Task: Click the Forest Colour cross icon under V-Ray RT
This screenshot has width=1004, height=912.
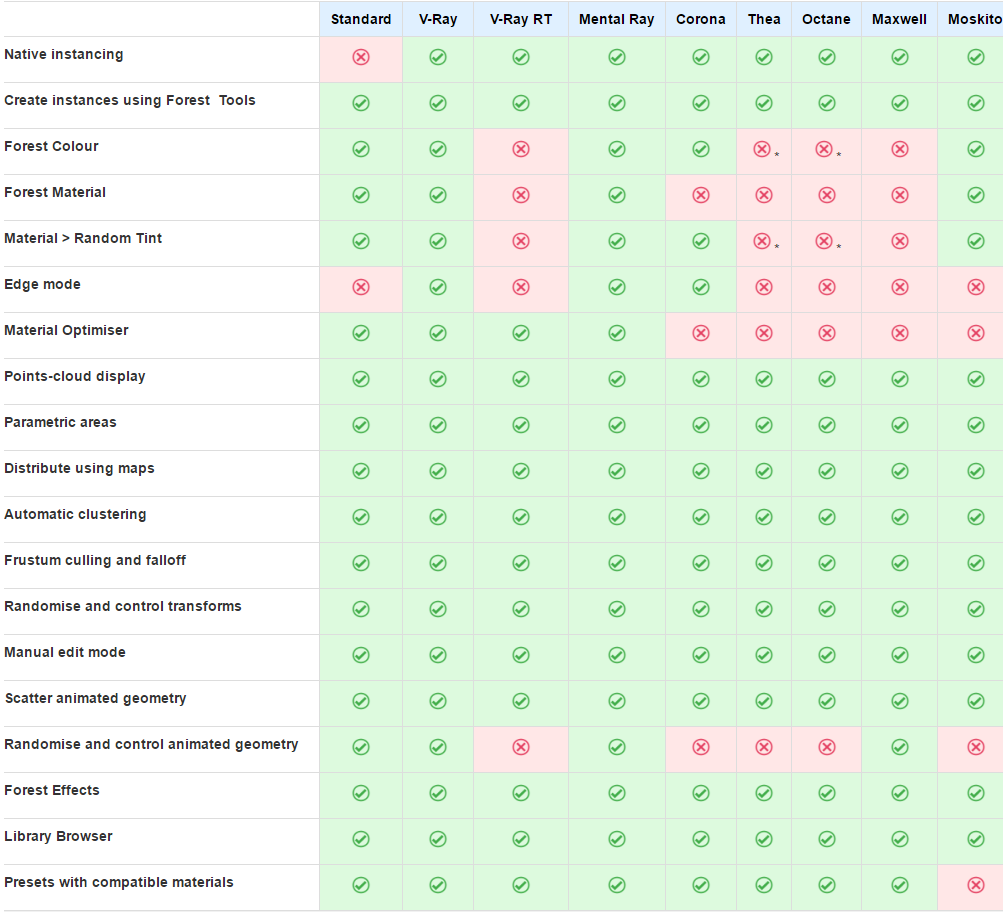Action: 521,149
